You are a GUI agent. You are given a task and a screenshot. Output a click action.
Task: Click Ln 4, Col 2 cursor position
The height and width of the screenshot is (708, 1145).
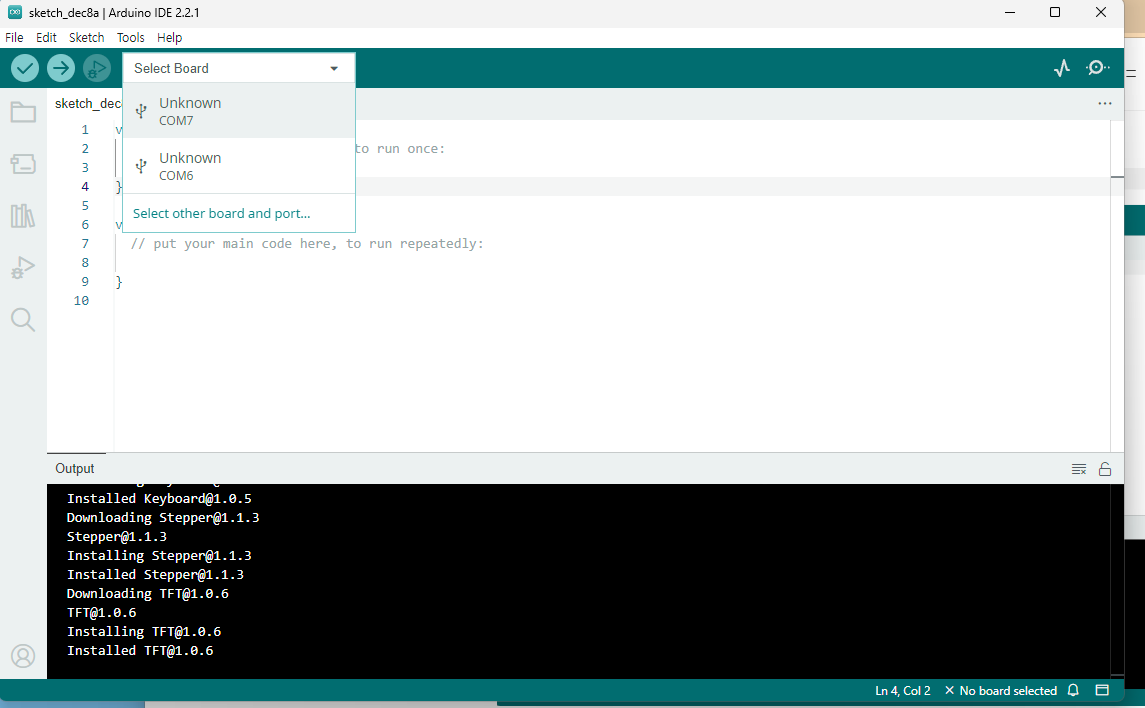click(903, 690)
